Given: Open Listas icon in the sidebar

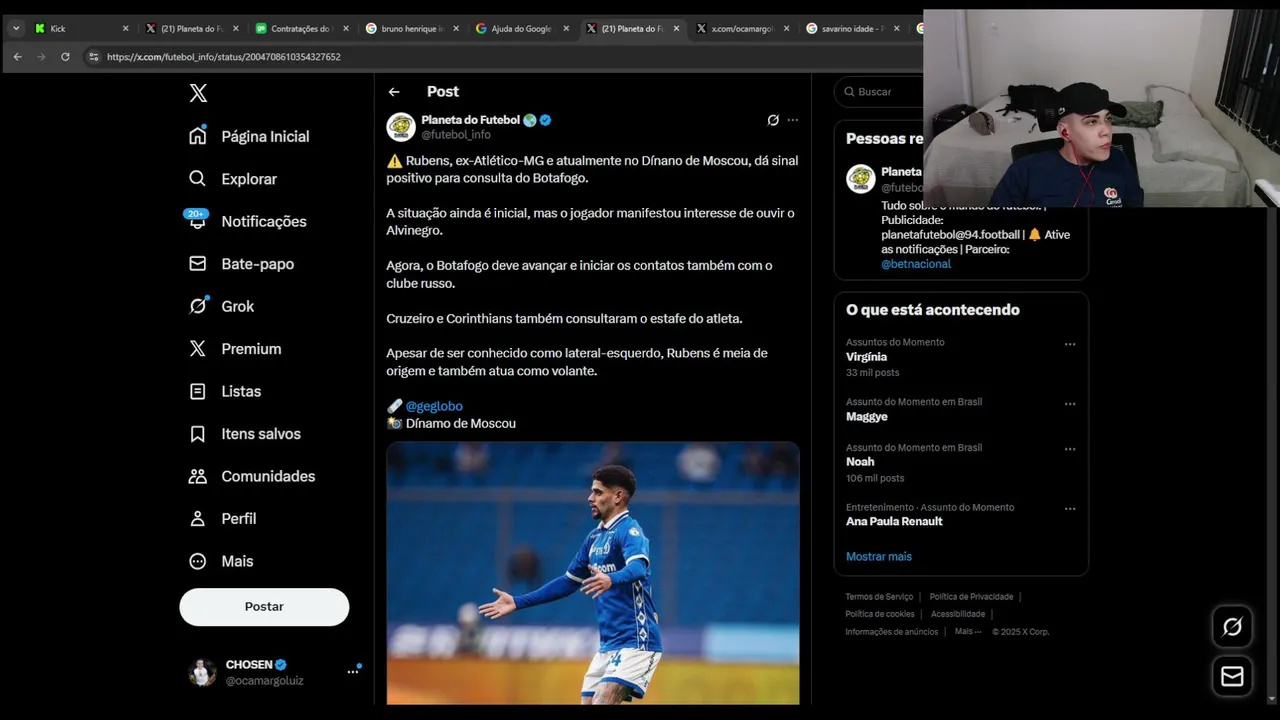Looking at the screenshot, I should coord(198,391).
